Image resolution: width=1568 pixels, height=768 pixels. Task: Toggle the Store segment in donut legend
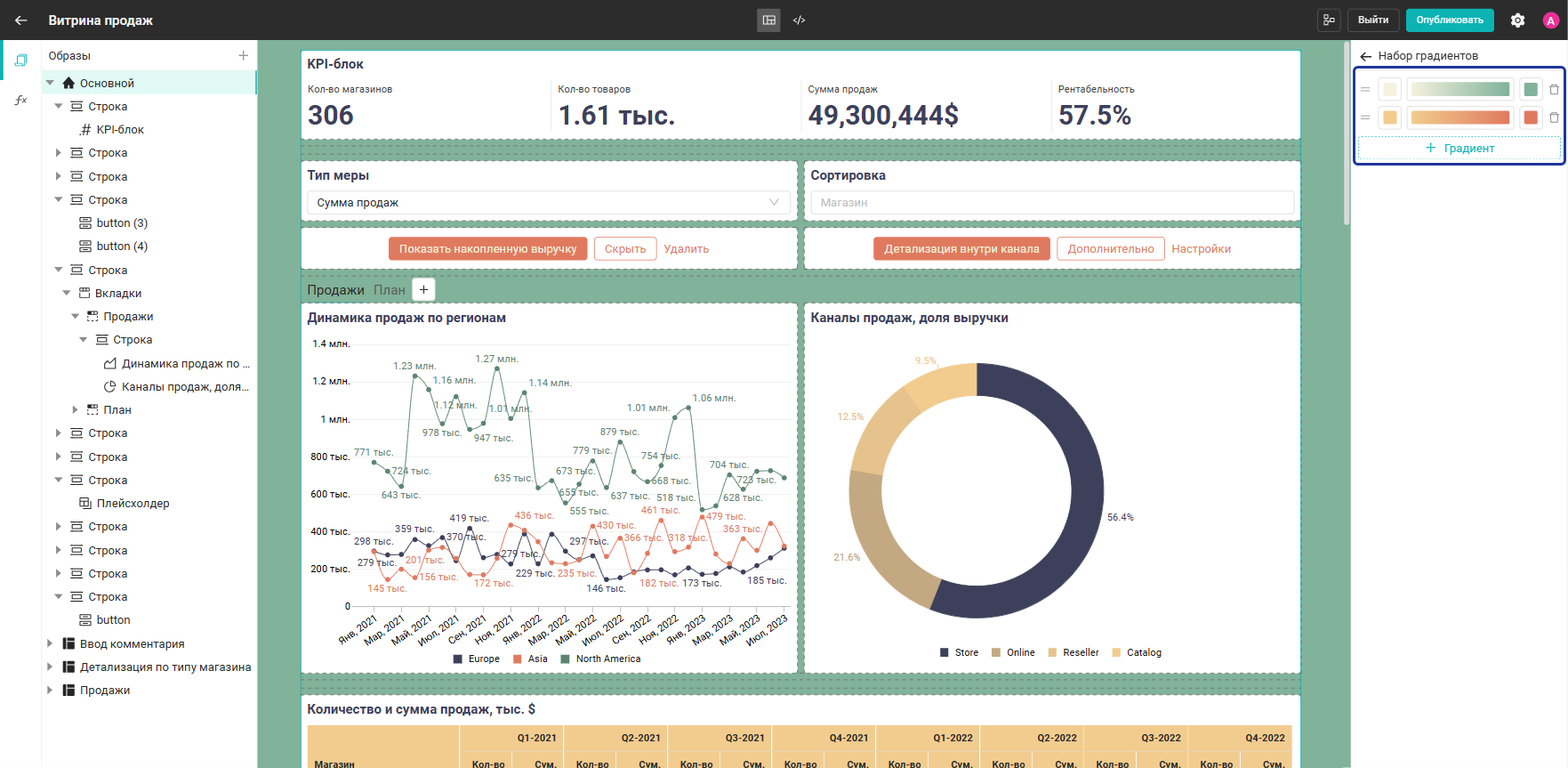pos(959,652)
